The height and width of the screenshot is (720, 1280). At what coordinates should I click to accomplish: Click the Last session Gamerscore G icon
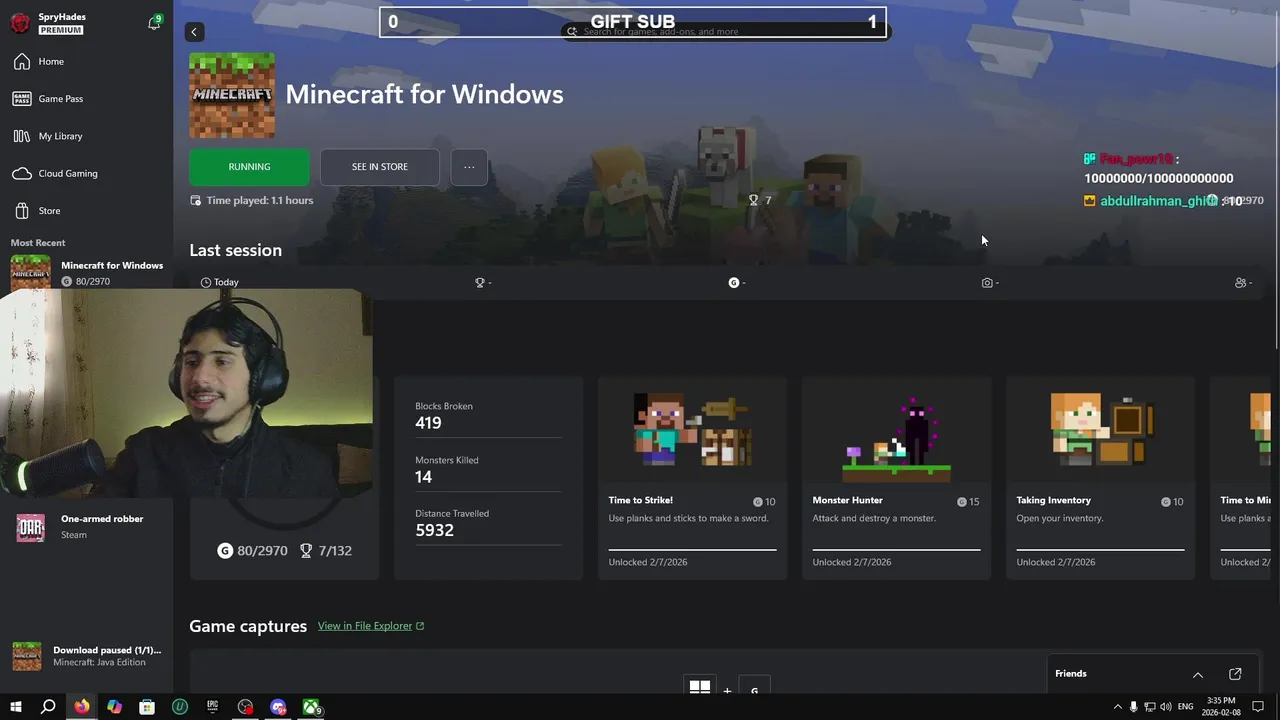(734, 283)
